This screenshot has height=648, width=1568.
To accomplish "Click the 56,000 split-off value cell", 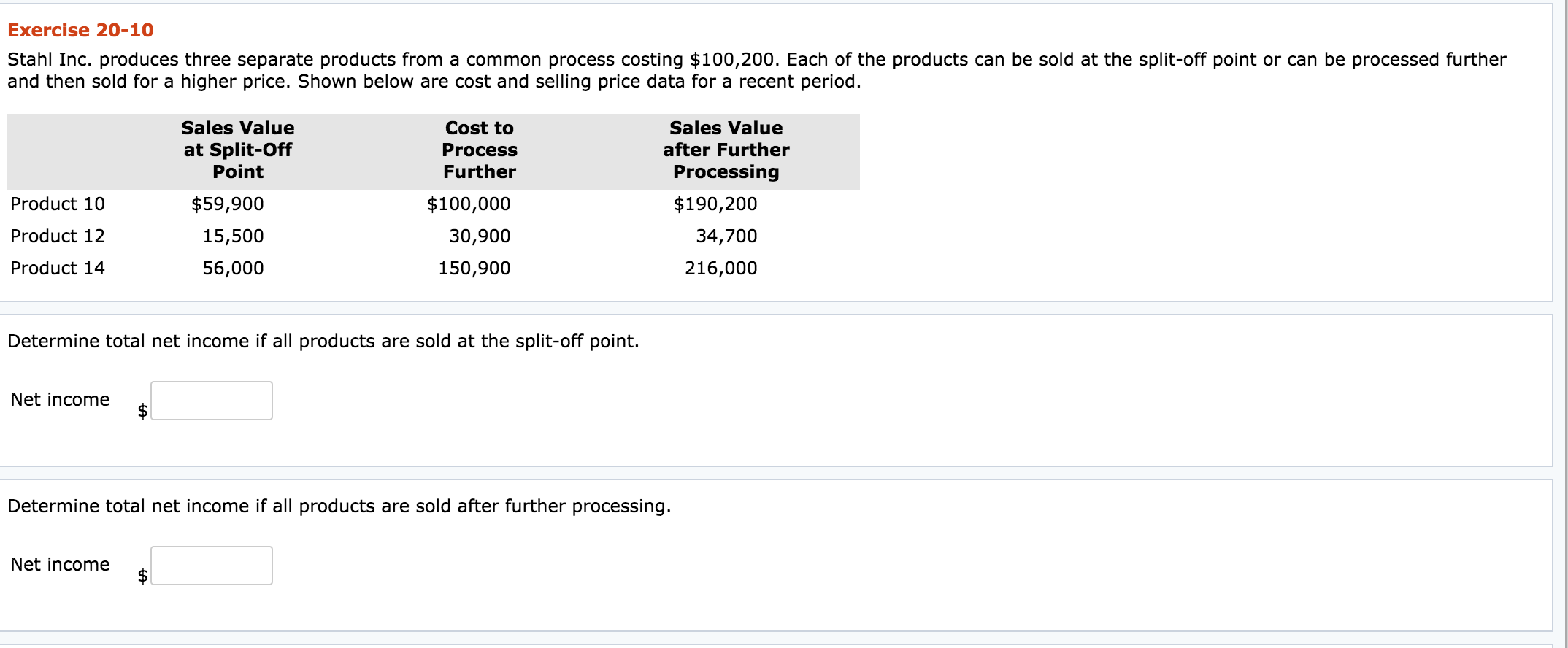I will tap(233, 269).
